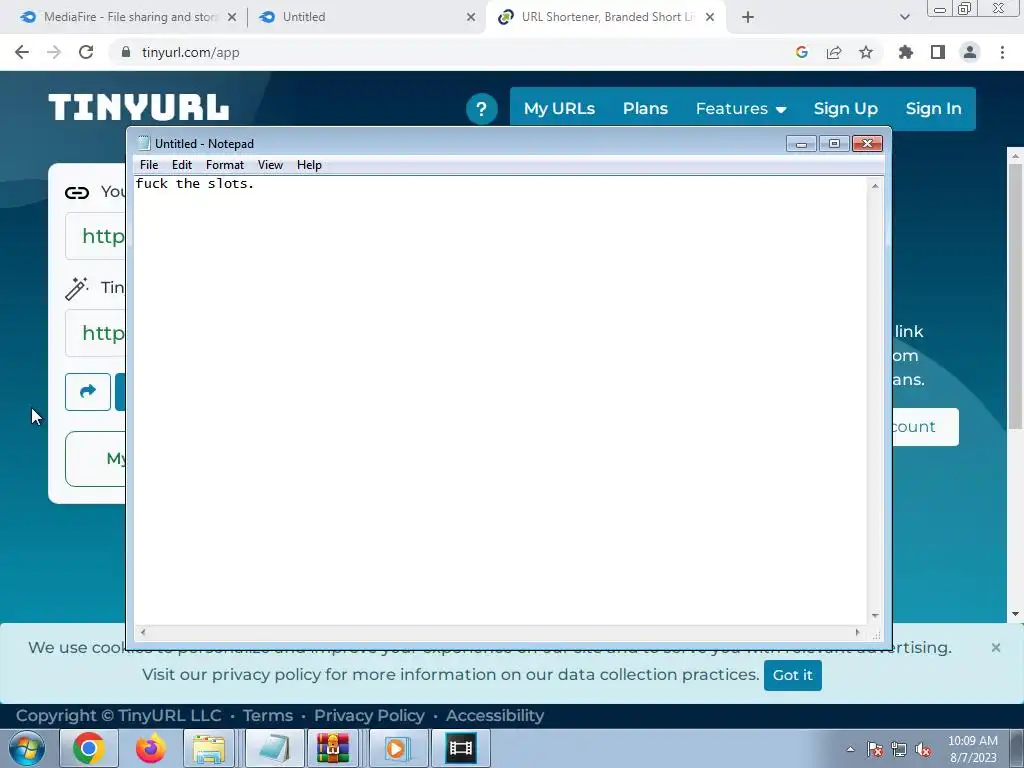1024x768 pixels.
Task: Open the Plans page
Action: click(645, 108)
